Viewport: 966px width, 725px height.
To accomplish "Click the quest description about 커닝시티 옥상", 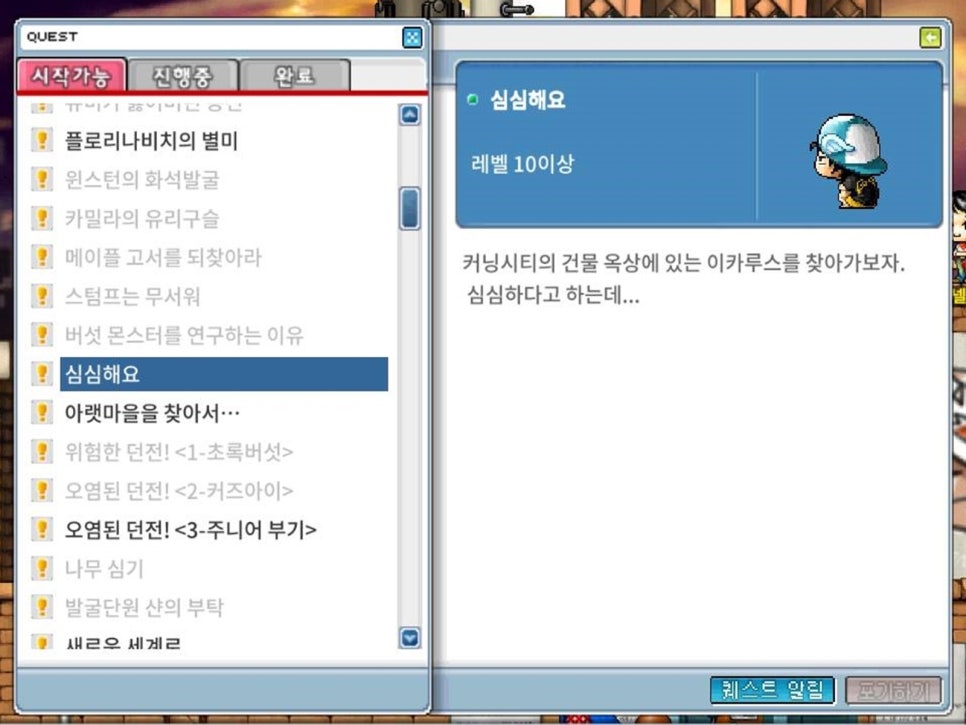I will pos(683,279).
